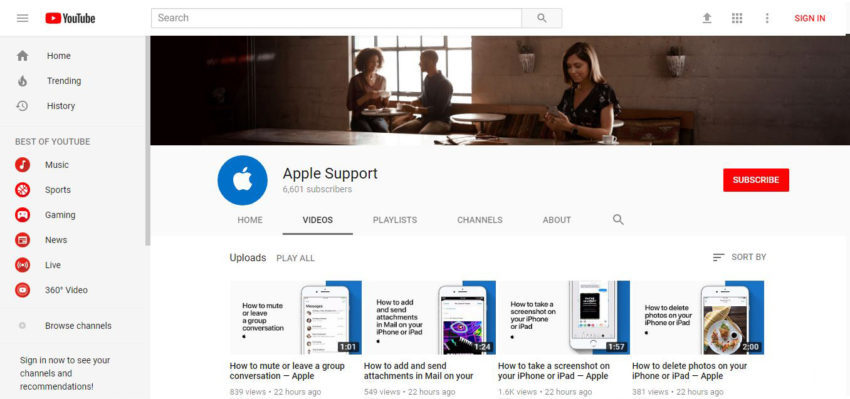
Task: Click PLAY ALL uploads
Action: [295, 258]
